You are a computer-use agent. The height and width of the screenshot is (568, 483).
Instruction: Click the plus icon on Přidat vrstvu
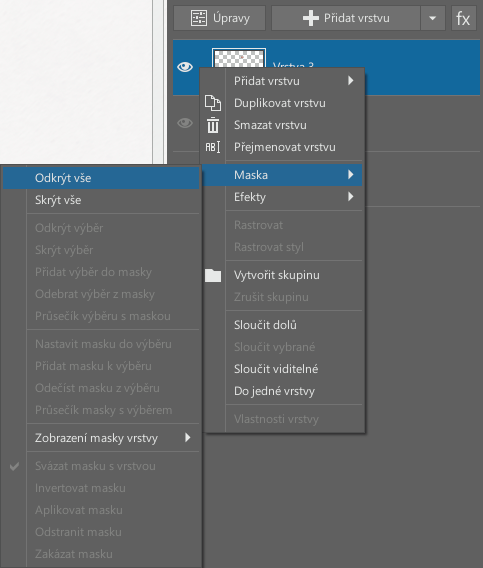pos(311,18)
